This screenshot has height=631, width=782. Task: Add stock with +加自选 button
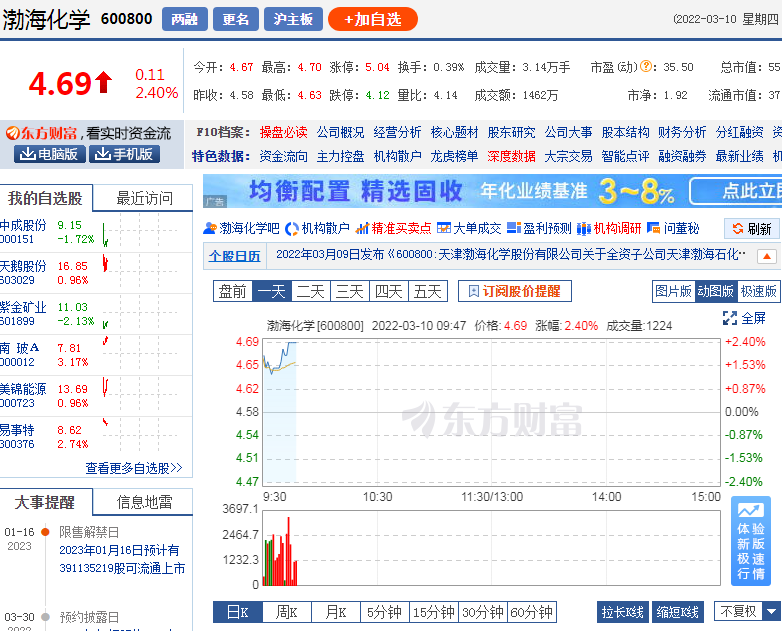[373, 19]
